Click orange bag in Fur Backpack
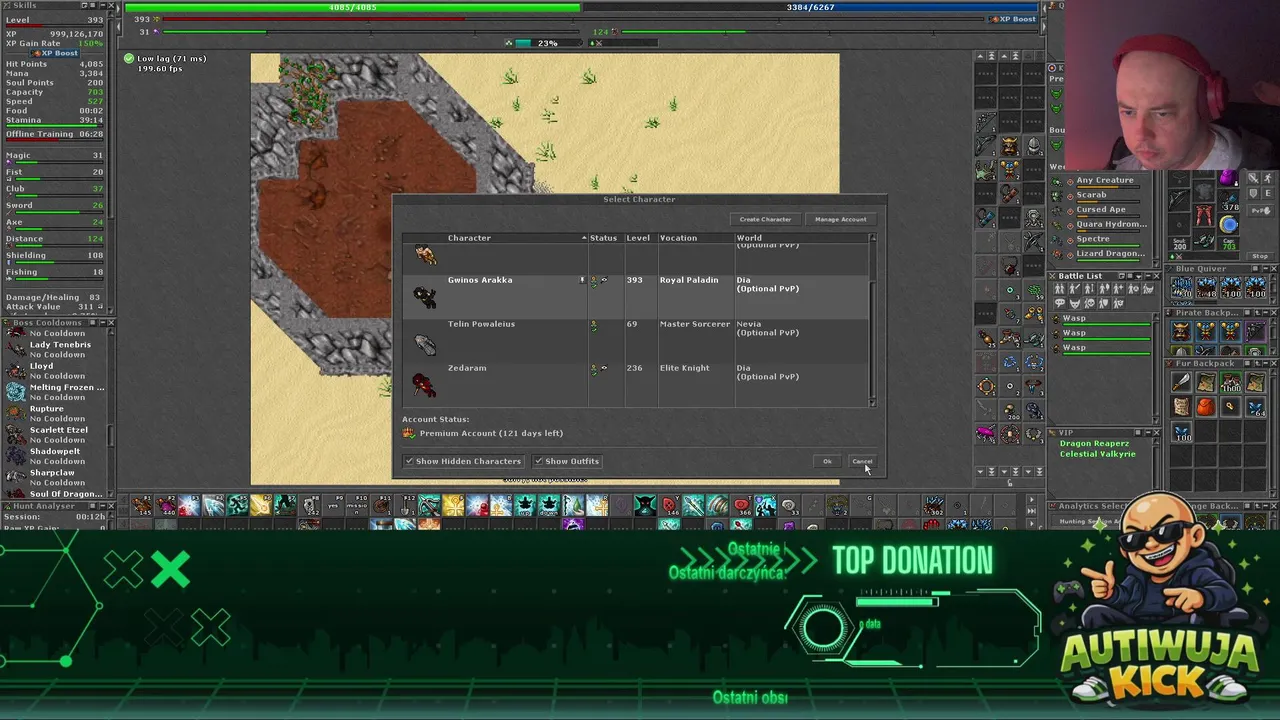 [x=1205, y=406]
